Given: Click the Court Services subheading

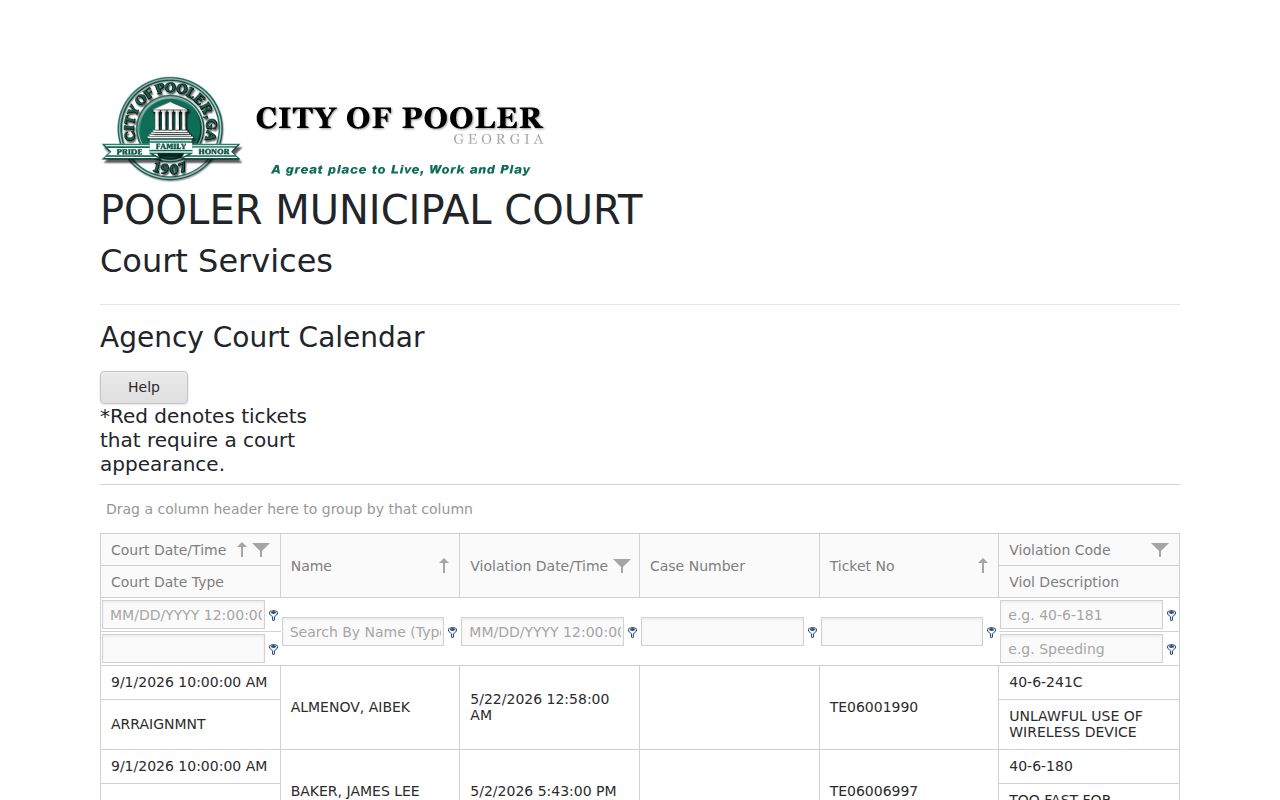Looking at the screenshot, I should point(216,261).
